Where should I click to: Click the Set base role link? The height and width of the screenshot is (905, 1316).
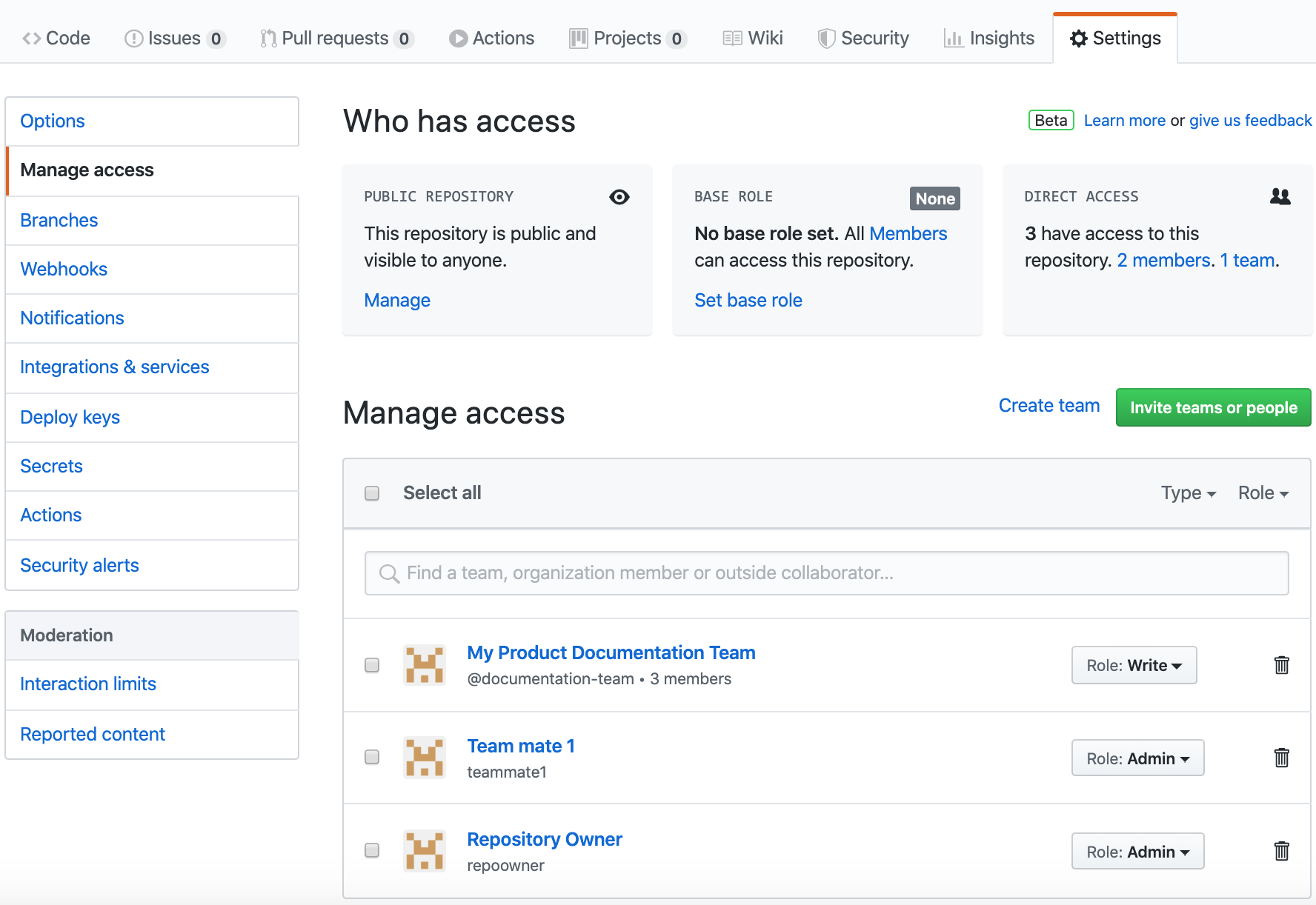coord(748,300)
